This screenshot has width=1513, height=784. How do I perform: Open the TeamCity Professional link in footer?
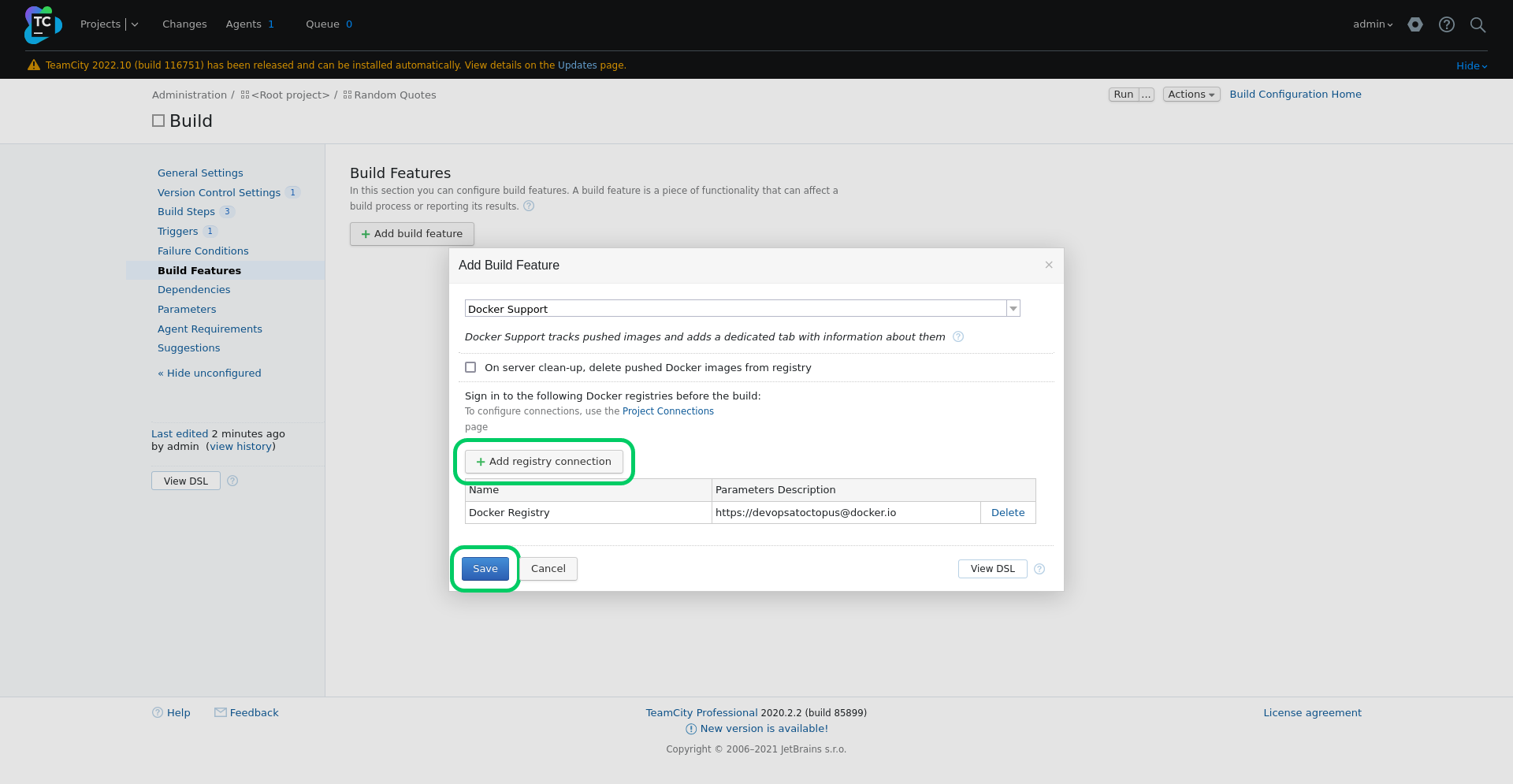click(x=702, y=712)
